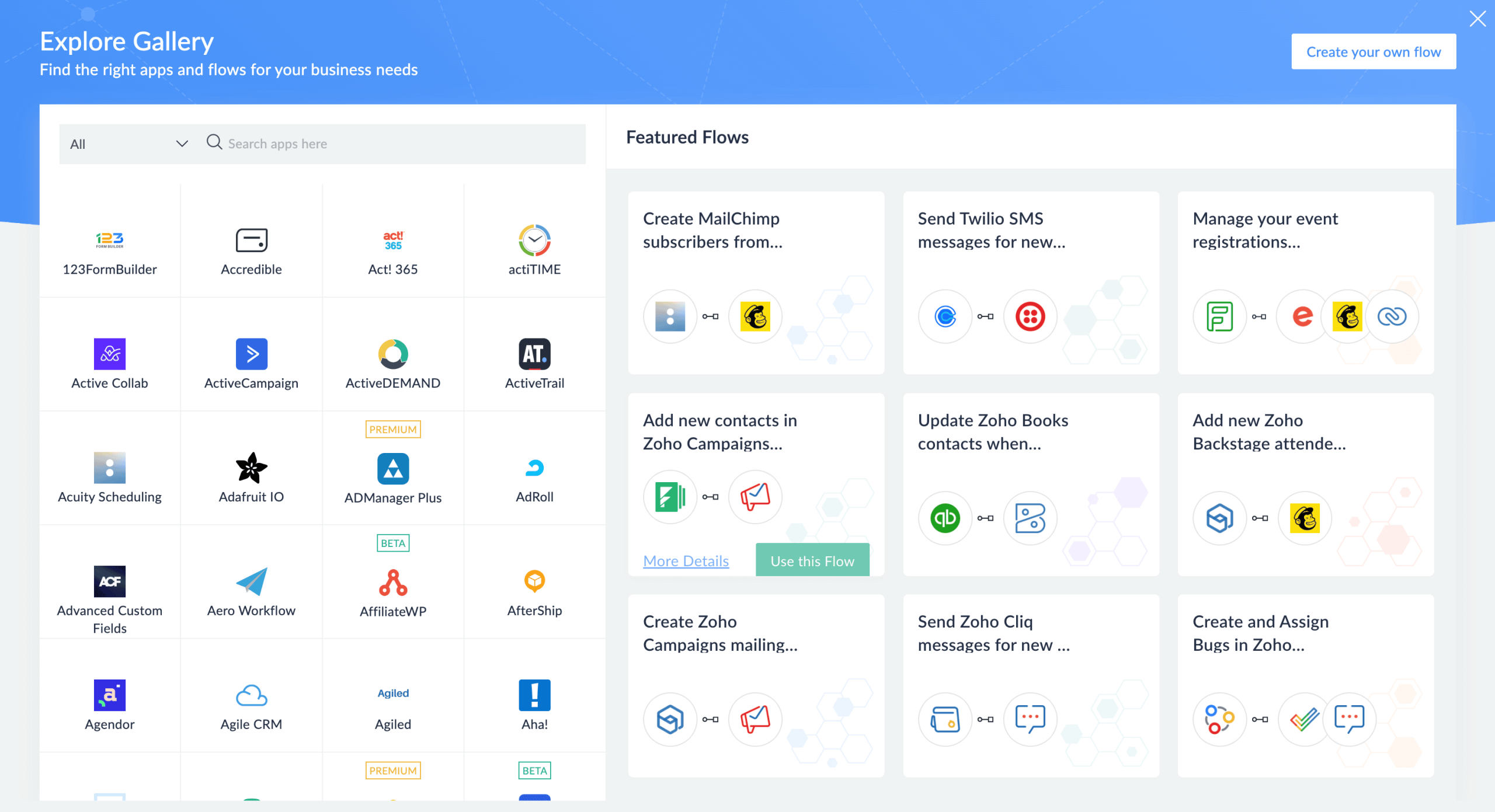This screenshot has width=1495, height=812.
Task: Select the Aha! app icon
Action: click(534, 695)
